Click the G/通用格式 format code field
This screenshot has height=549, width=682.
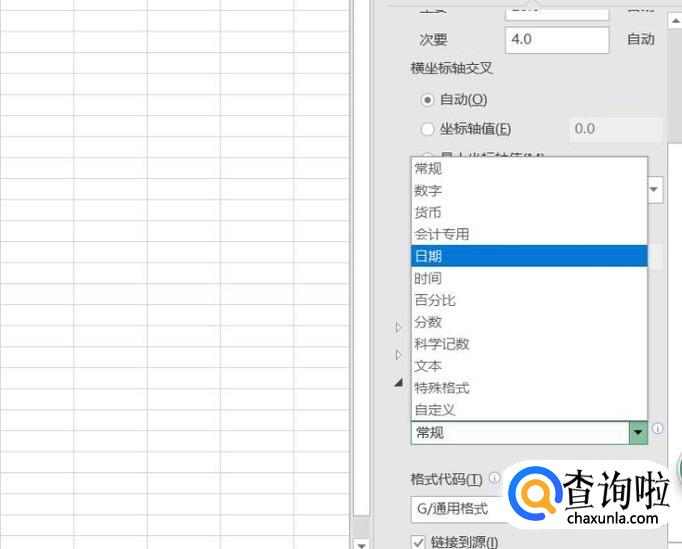click(460, 509)
